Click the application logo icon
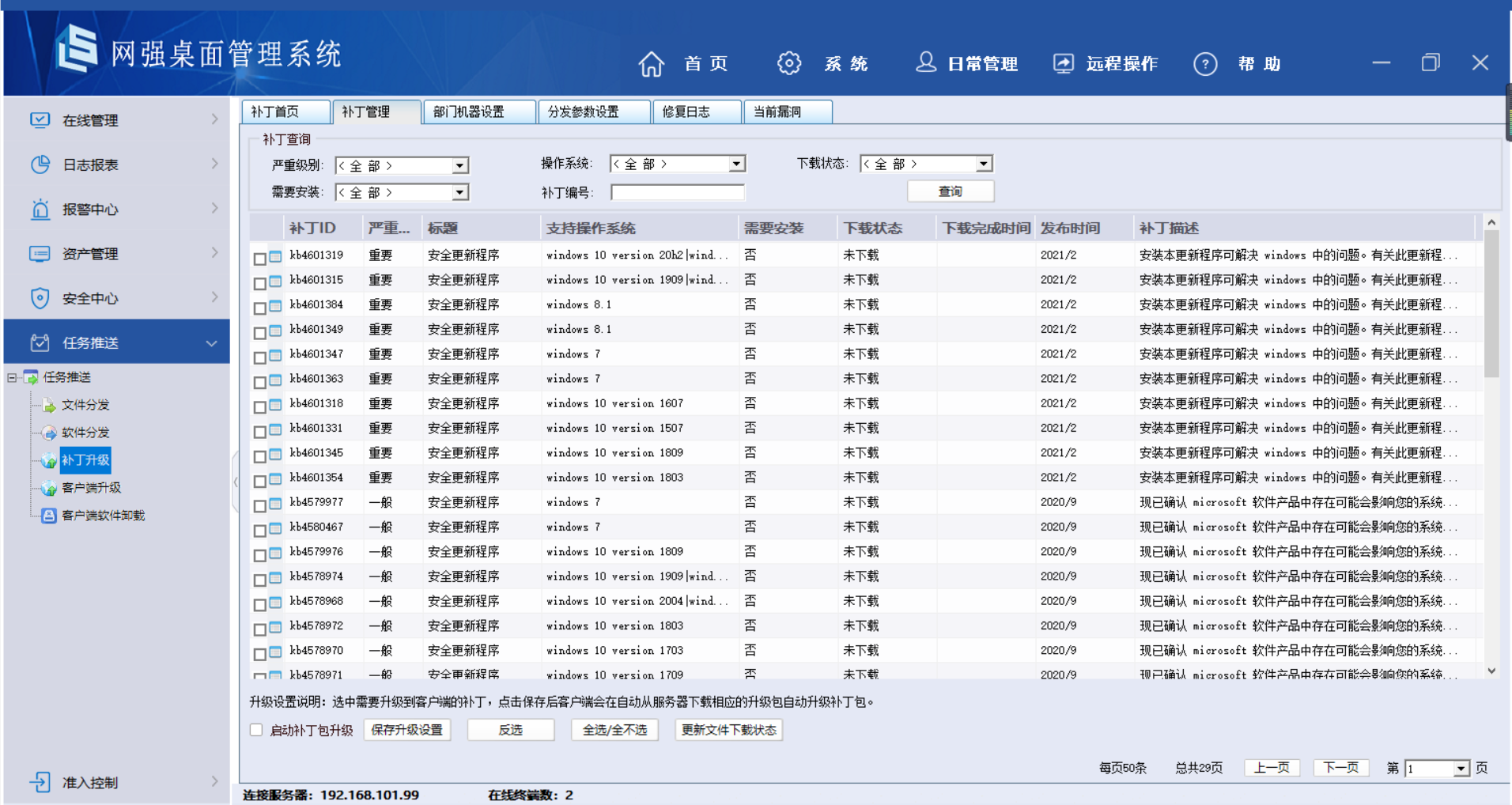1512x805 pixels. [x=77, y=50]
